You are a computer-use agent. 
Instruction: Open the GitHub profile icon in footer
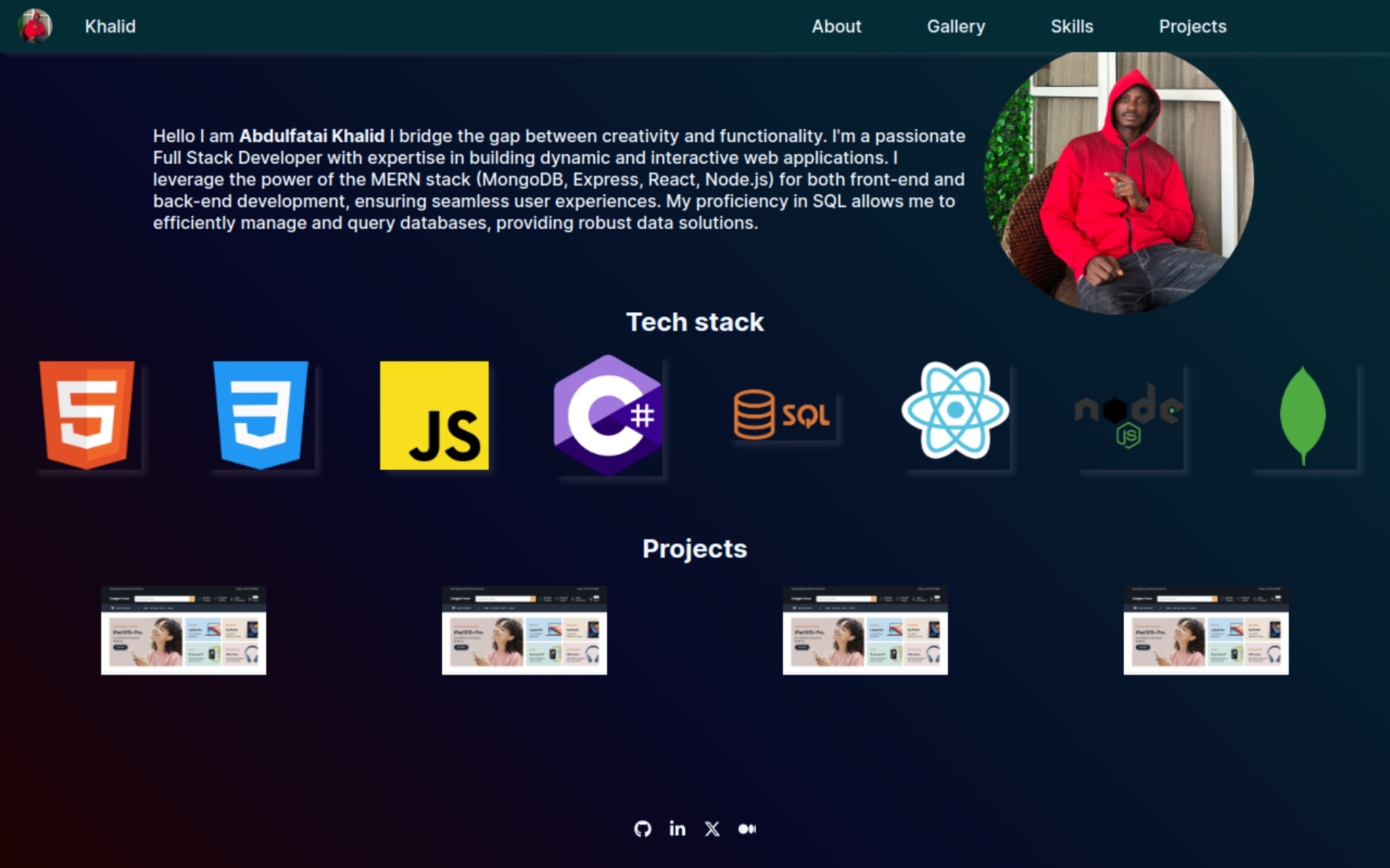coord(643,828)
